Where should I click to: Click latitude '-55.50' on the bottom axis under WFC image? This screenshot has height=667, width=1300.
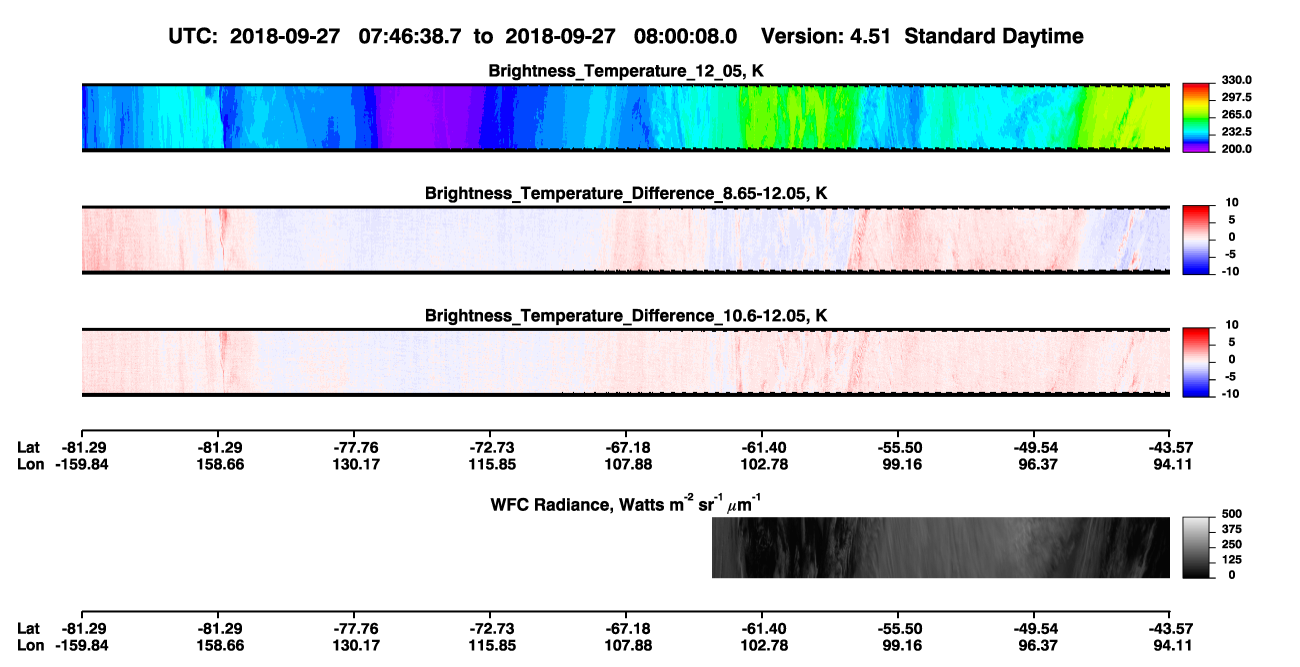[898, 628]
